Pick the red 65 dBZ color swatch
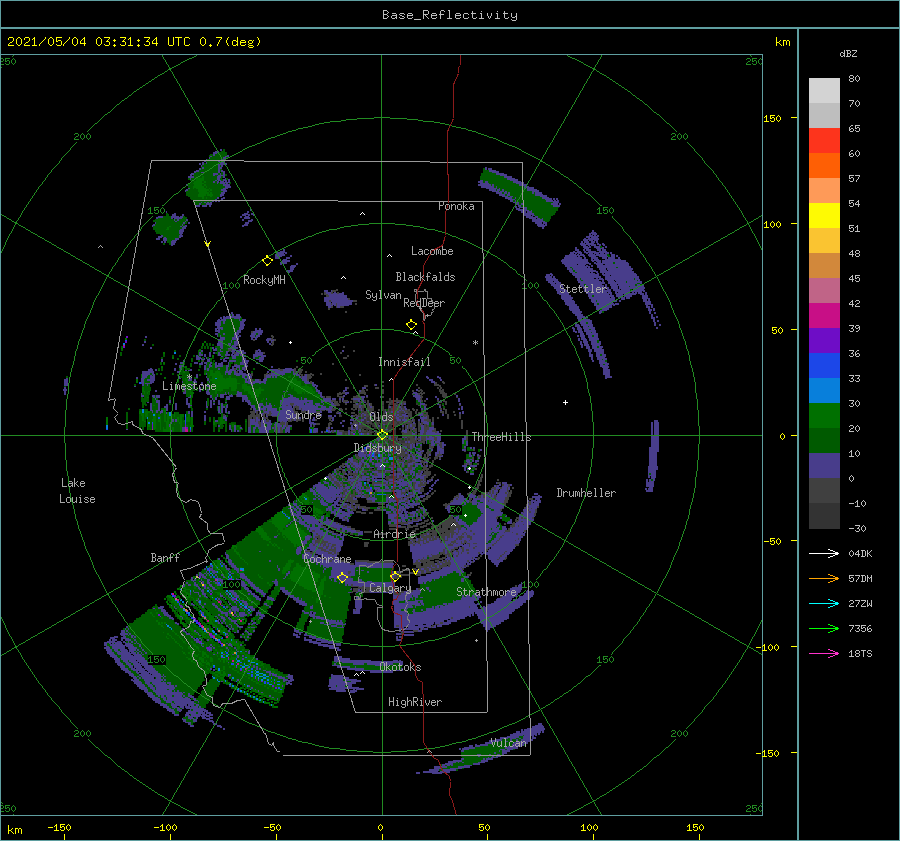900x841 pixels. pyautogui.click(x=824, y=140)
